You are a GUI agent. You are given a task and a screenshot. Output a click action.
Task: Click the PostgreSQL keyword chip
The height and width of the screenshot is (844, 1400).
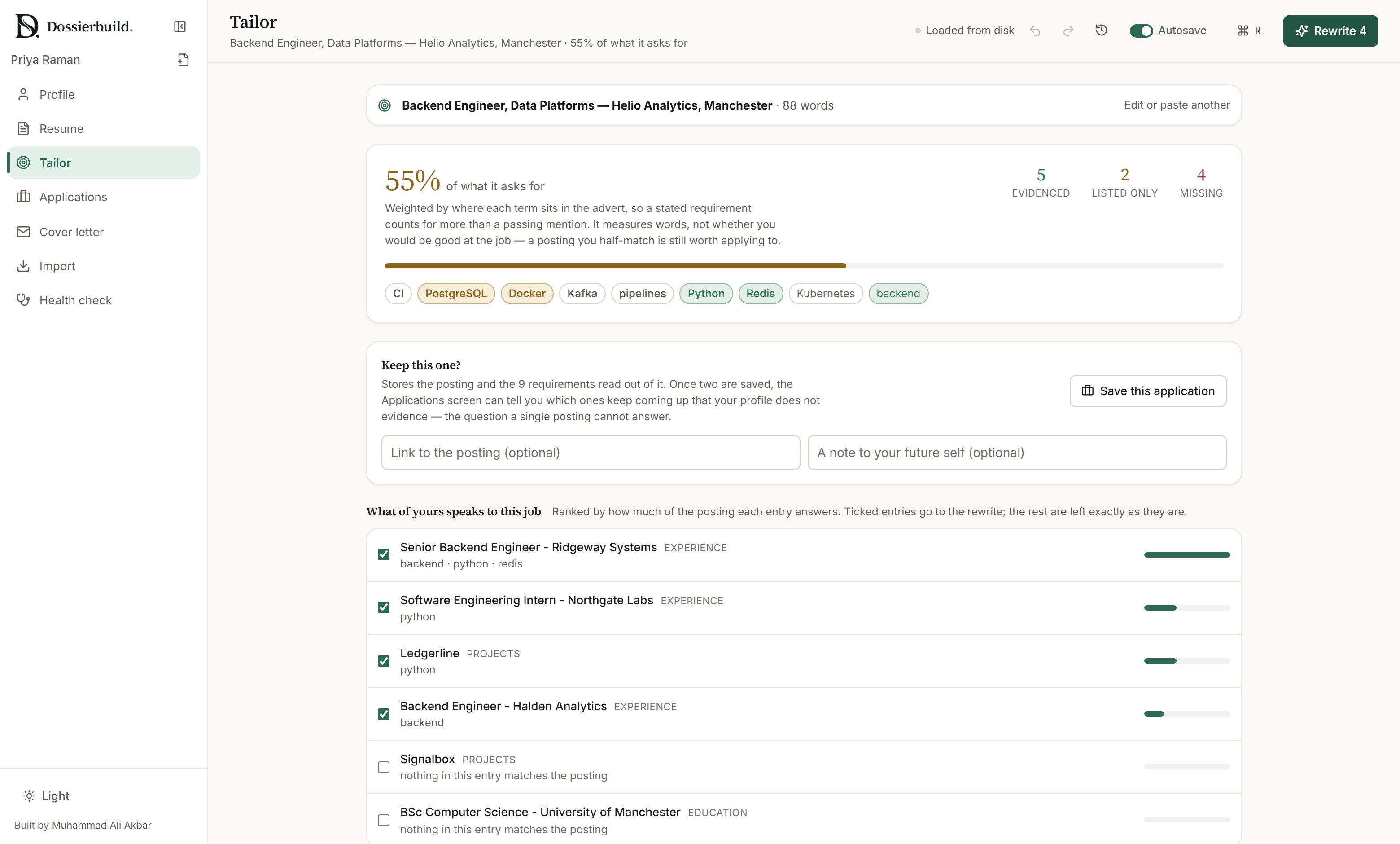point(456,293)
